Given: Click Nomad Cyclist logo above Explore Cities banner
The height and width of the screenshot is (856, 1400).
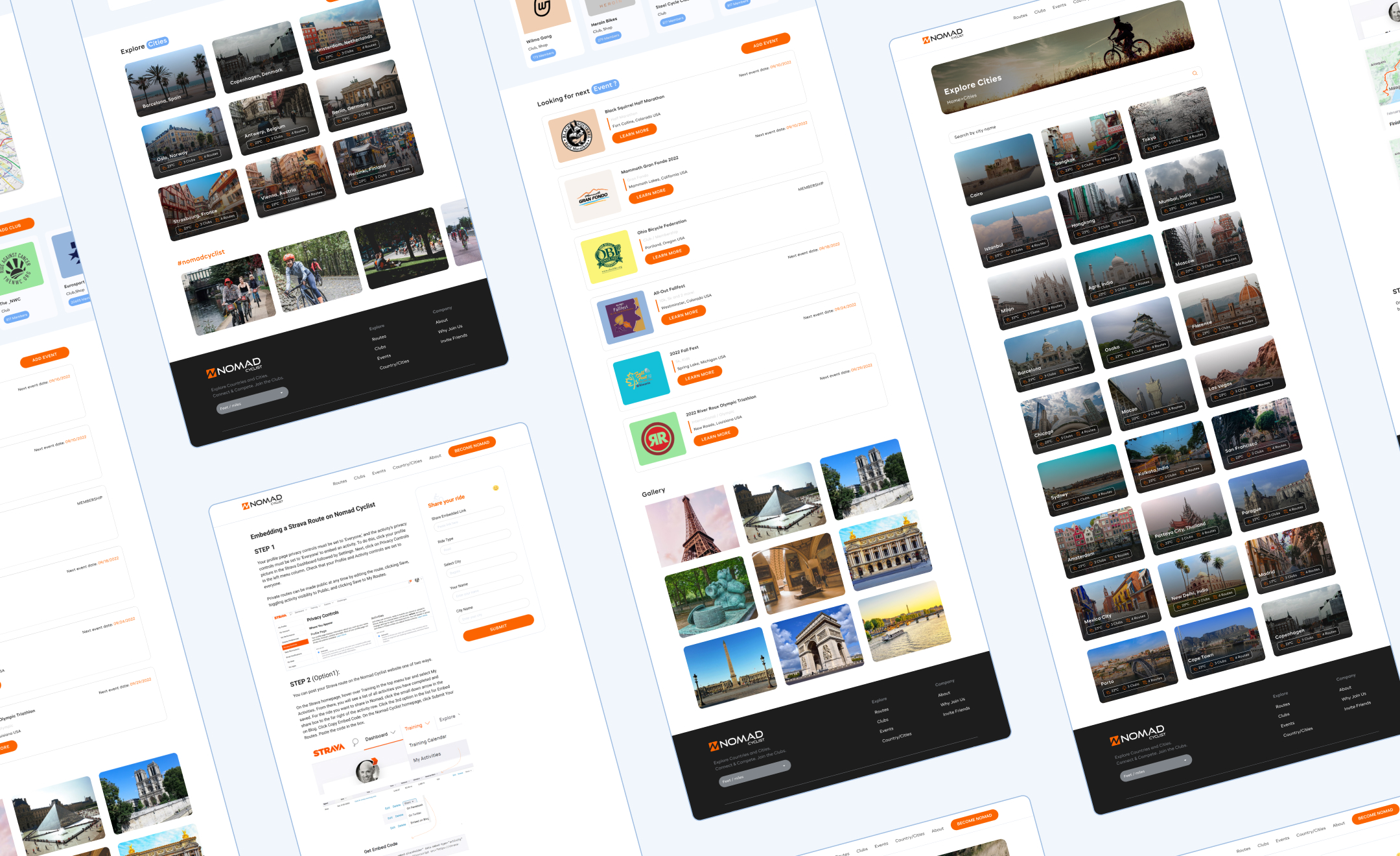Looking at the screenshot, I should coord(943,36).
